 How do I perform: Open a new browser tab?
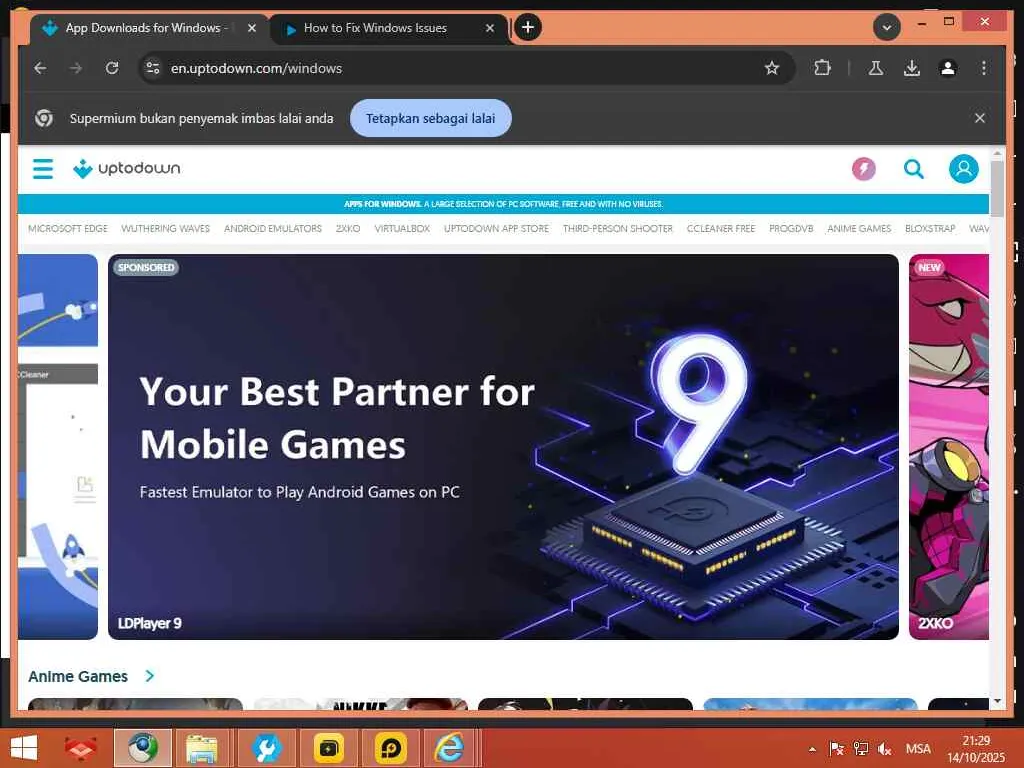click(528, 27)
